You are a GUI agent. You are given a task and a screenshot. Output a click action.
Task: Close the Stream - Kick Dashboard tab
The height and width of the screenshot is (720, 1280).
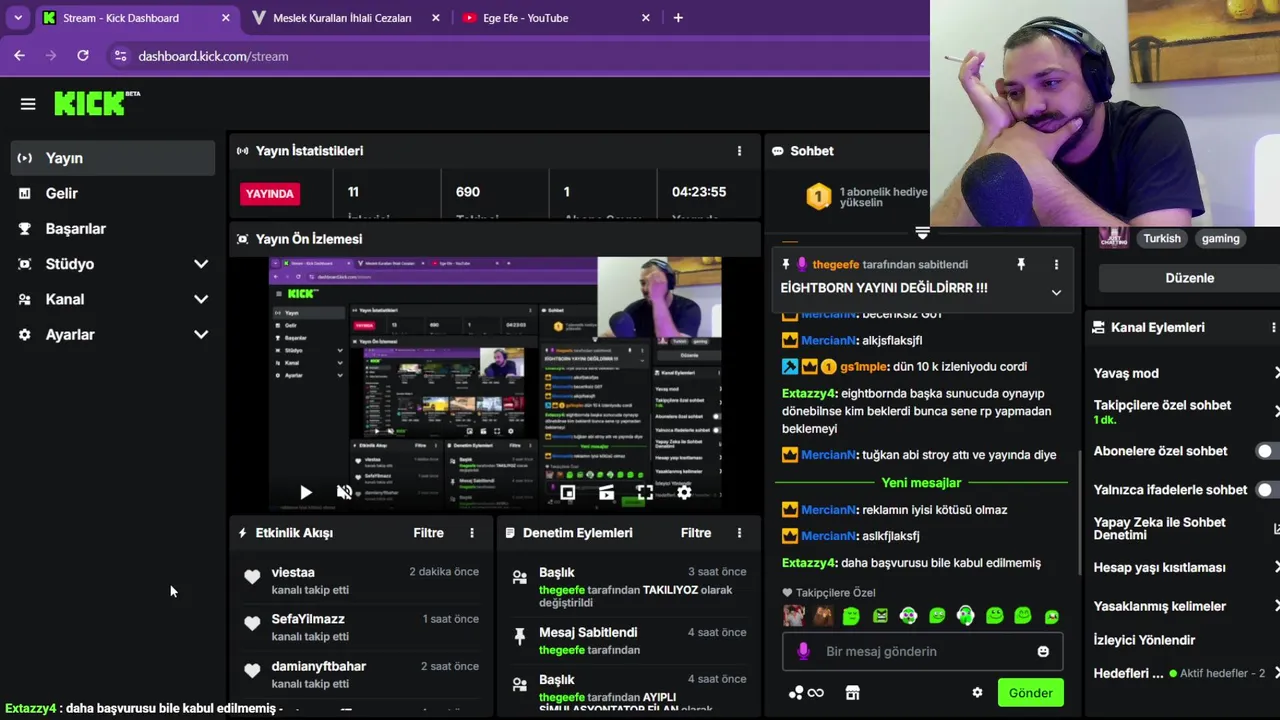(x=225, y=18)
